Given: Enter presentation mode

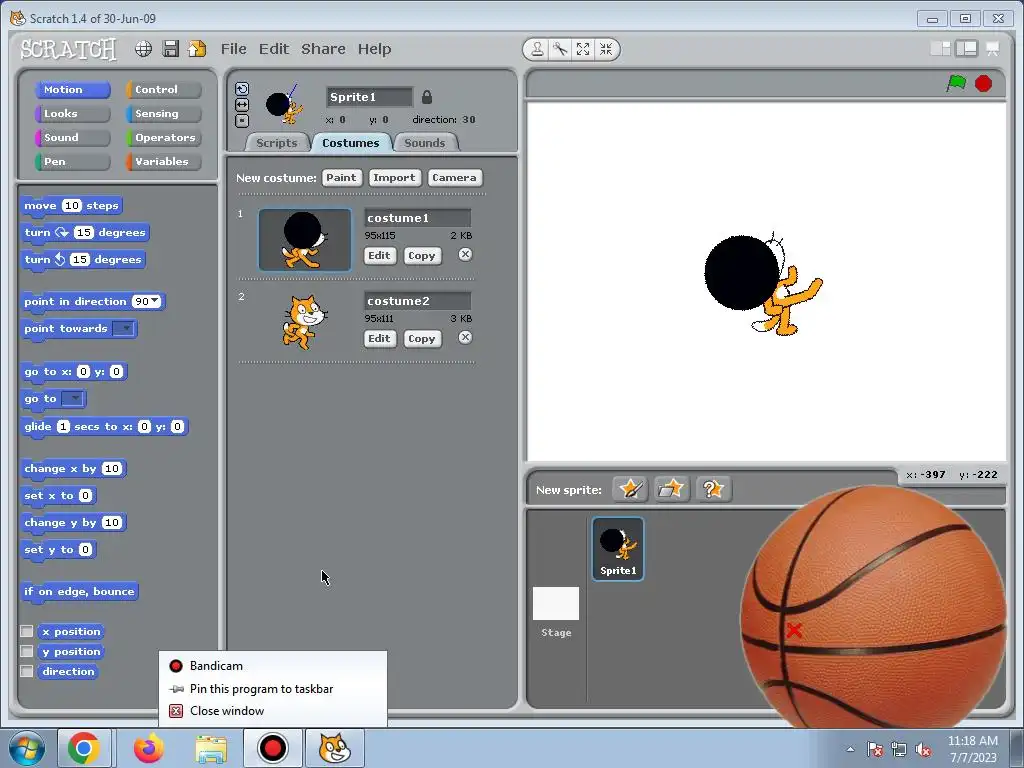Looking at the screenshot, I should 993,49.
